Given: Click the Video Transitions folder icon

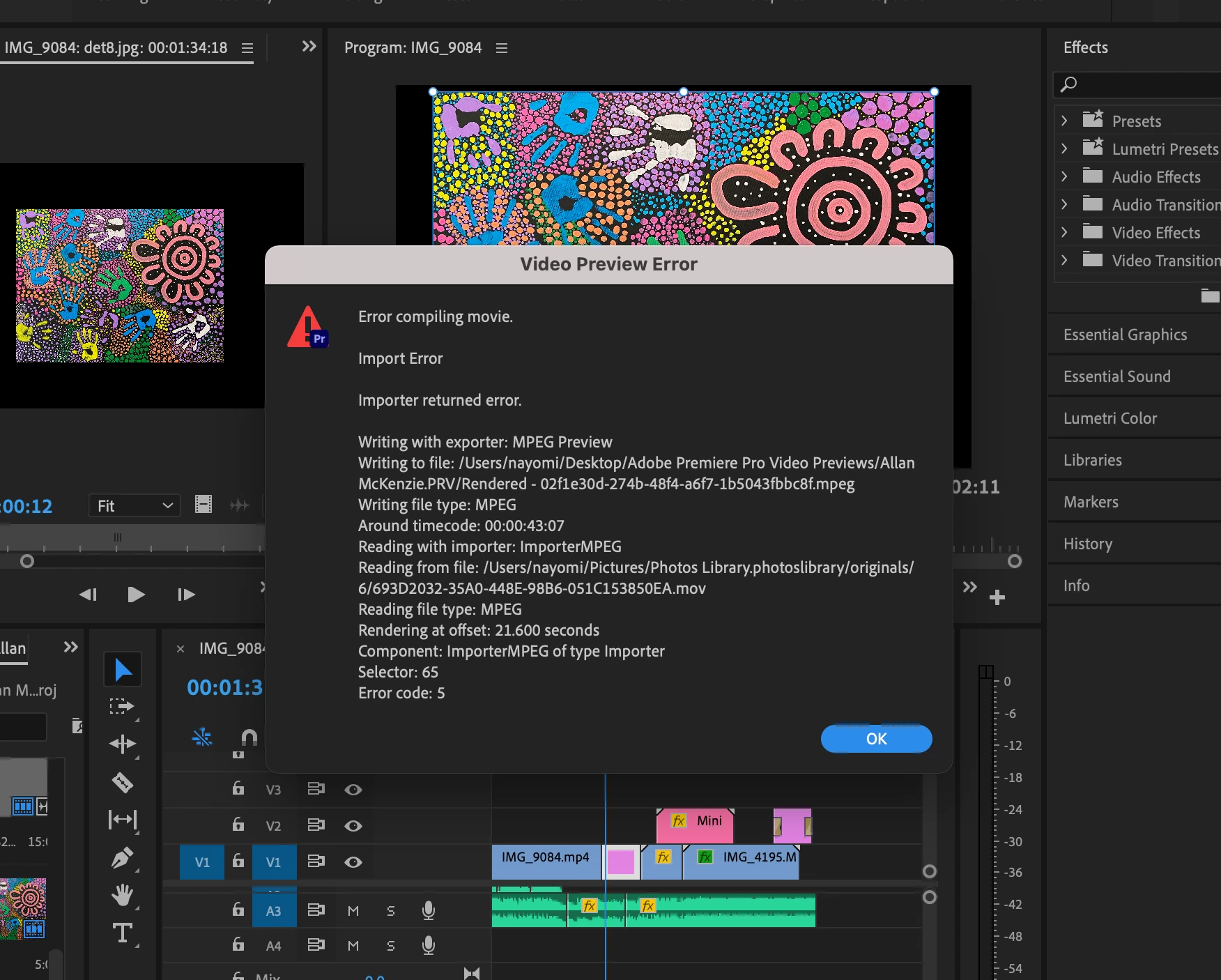Looking at the screenshot, I should click(1093, 260).
